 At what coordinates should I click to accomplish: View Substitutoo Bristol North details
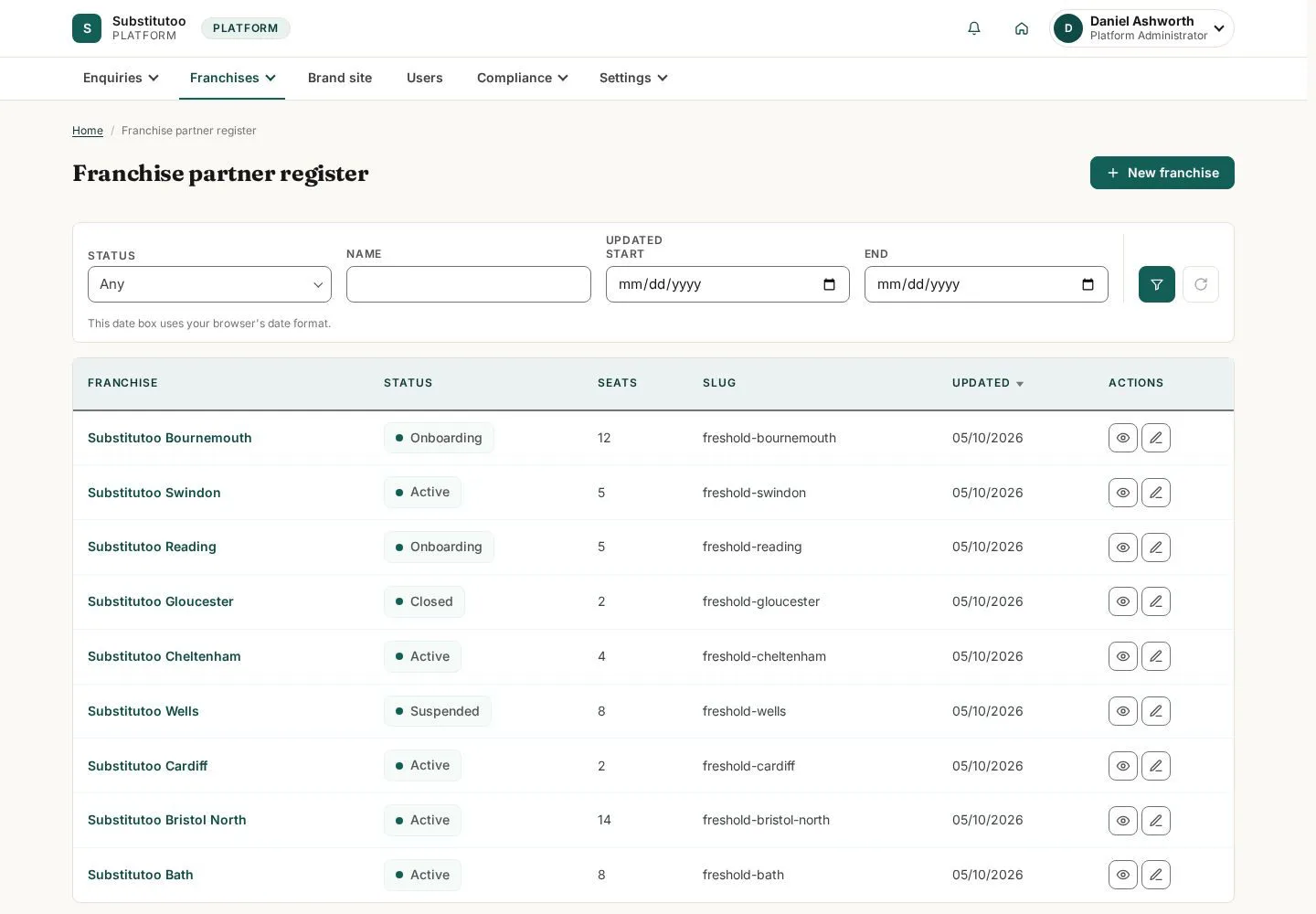click(x=1123, y=821)
